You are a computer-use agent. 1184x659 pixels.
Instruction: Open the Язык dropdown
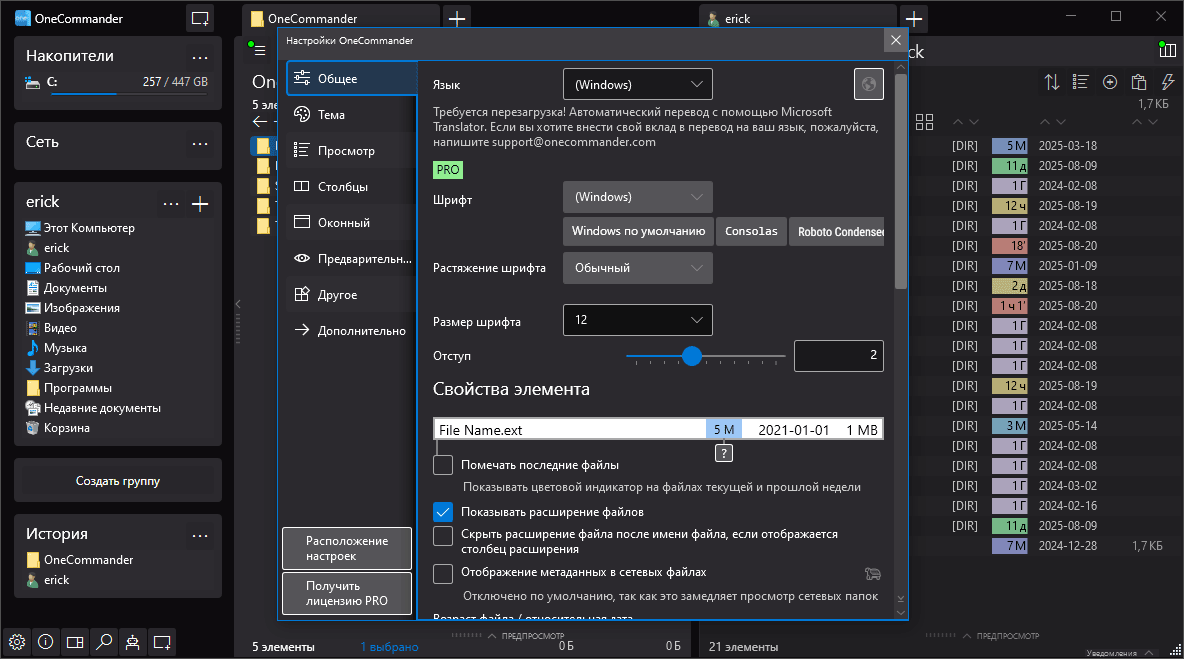637,85
